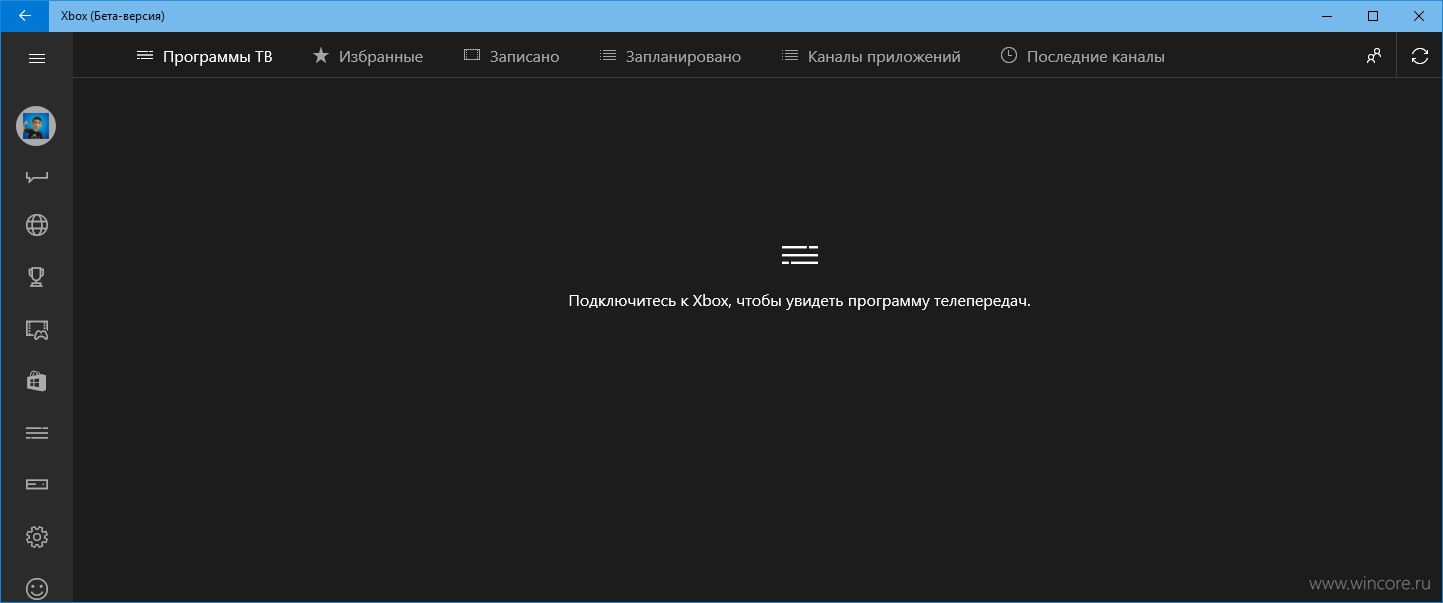Viewport: 1443px width, 603px height.
Task: Open the globe activity feed icon
Action: click(37, 225)
